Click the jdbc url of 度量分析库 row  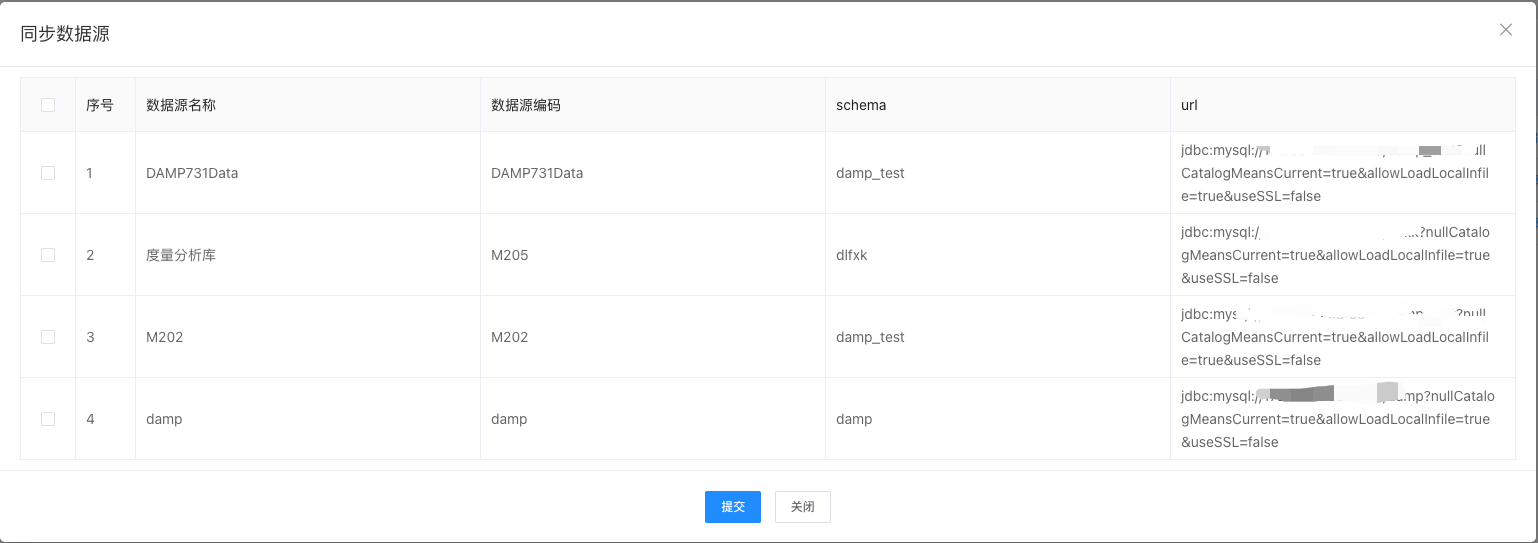(x=1335, y=255)
